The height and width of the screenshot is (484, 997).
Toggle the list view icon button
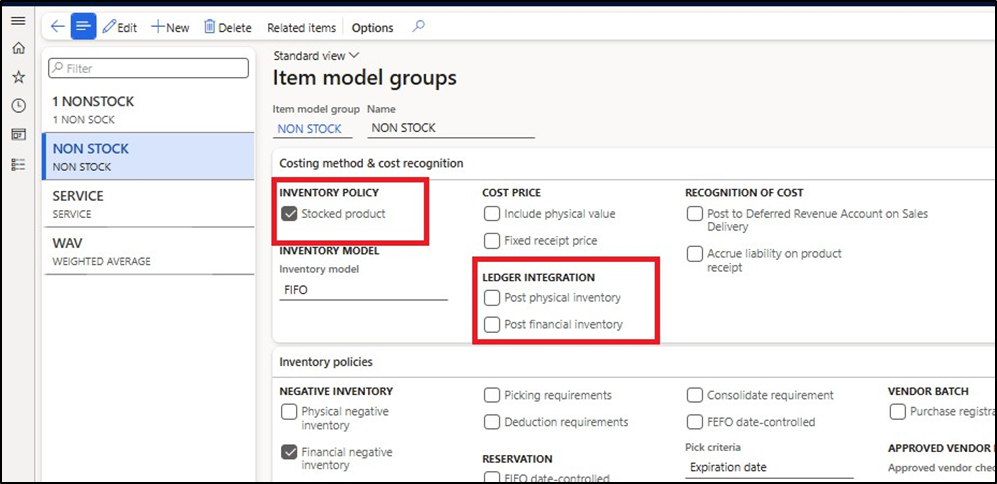[x=83, y=27]
